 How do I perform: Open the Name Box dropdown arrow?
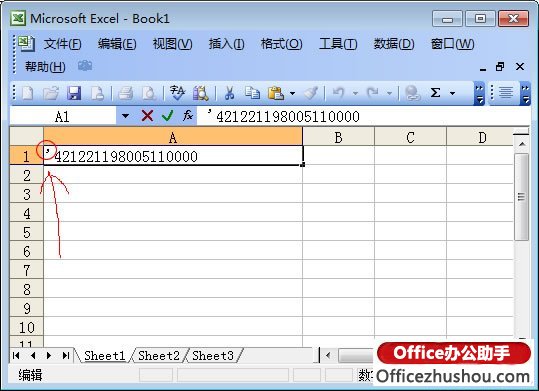click(x=125, y=116)
